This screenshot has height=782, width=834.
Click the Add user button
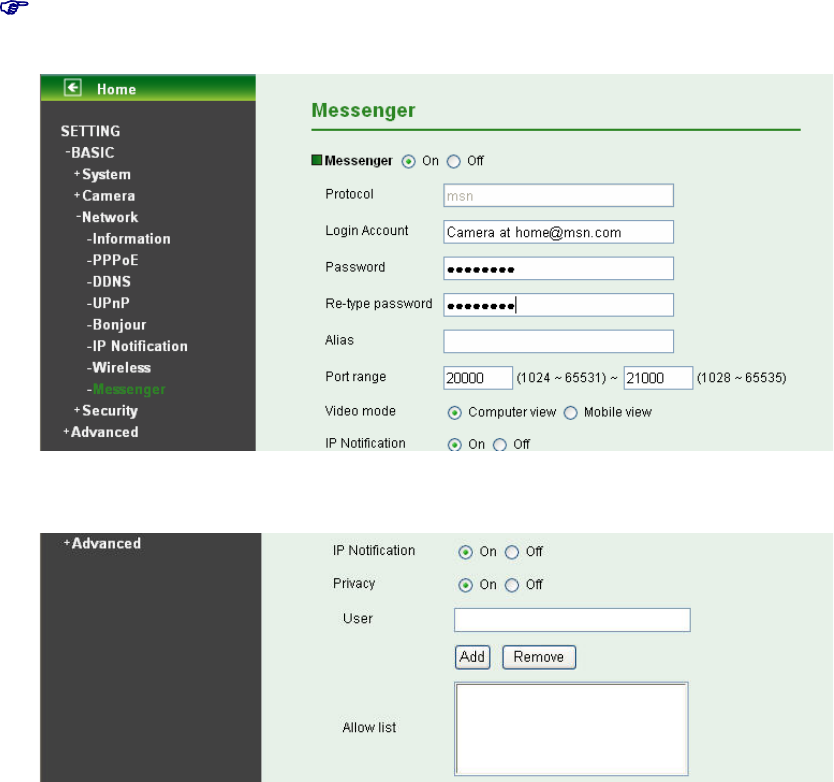click(x=472, y=657)
